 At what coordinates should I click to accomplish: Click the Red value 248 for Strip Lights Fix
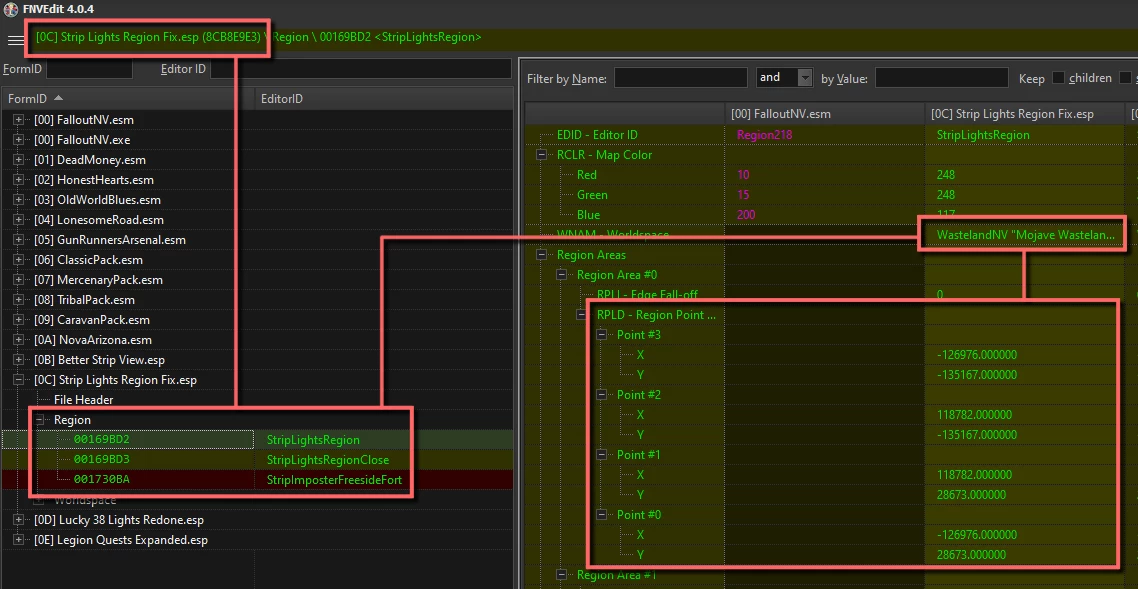click(946, 175)
